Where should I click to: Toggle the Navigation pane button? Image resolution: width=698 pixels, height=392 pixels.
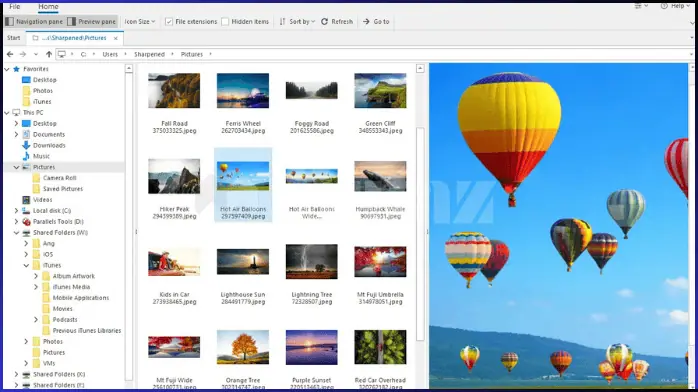click(x=34, y=21)
